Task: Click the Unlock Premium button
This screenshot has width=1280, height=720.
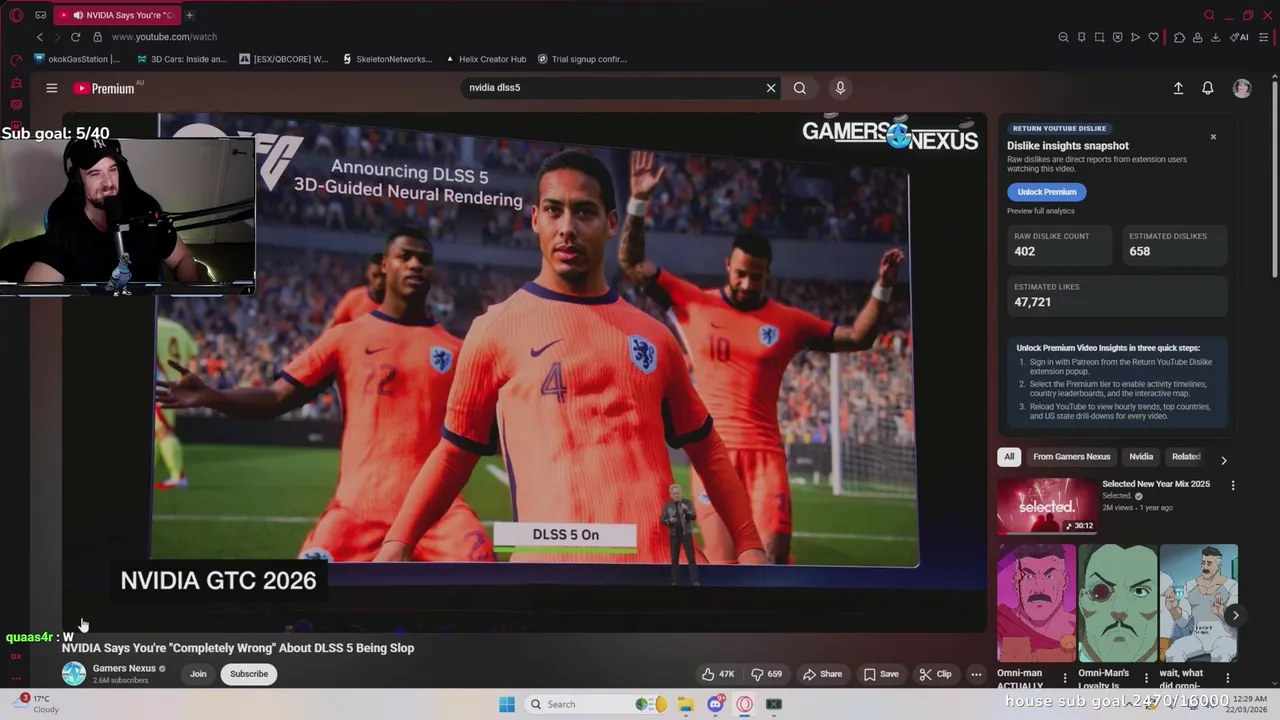Action: pyautogui.click(x=1047, y=192)
